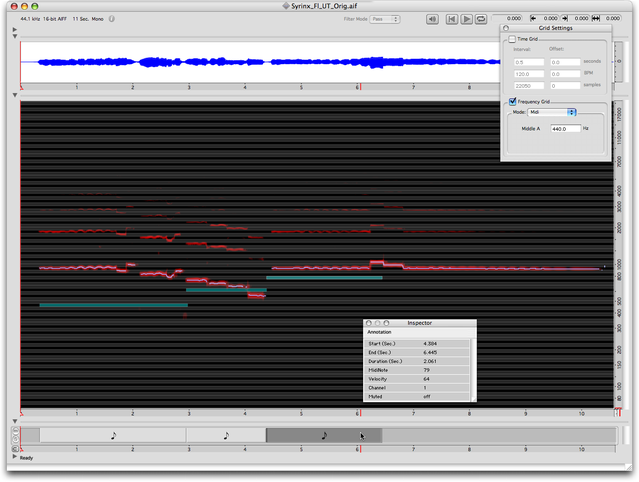Uncheck the Frequency Grid checkbox
The height and width of the screenshot is (482, 639).
[512, 102]
